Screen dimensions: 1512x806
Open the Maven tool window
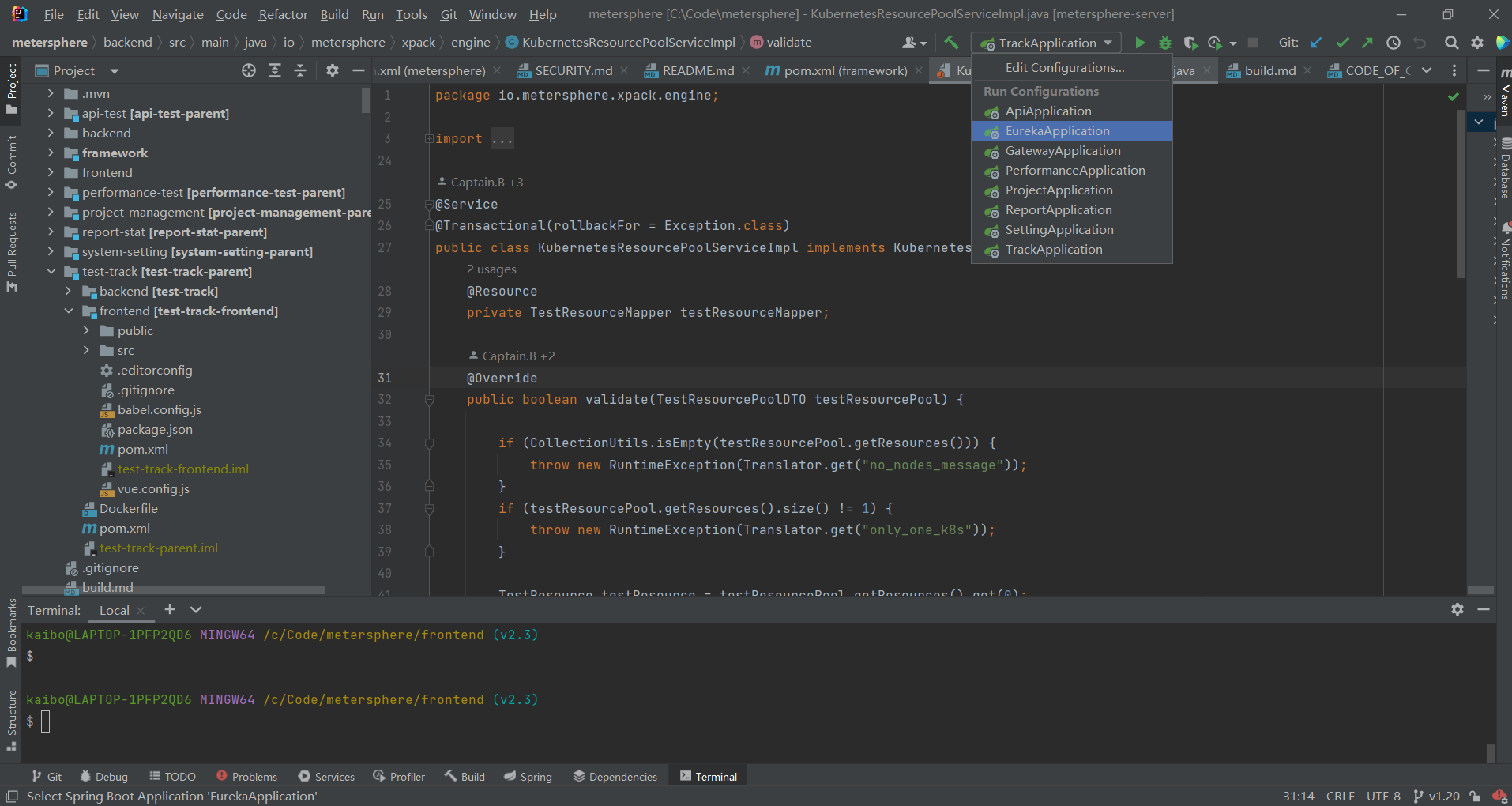[x=1504, y=93]
